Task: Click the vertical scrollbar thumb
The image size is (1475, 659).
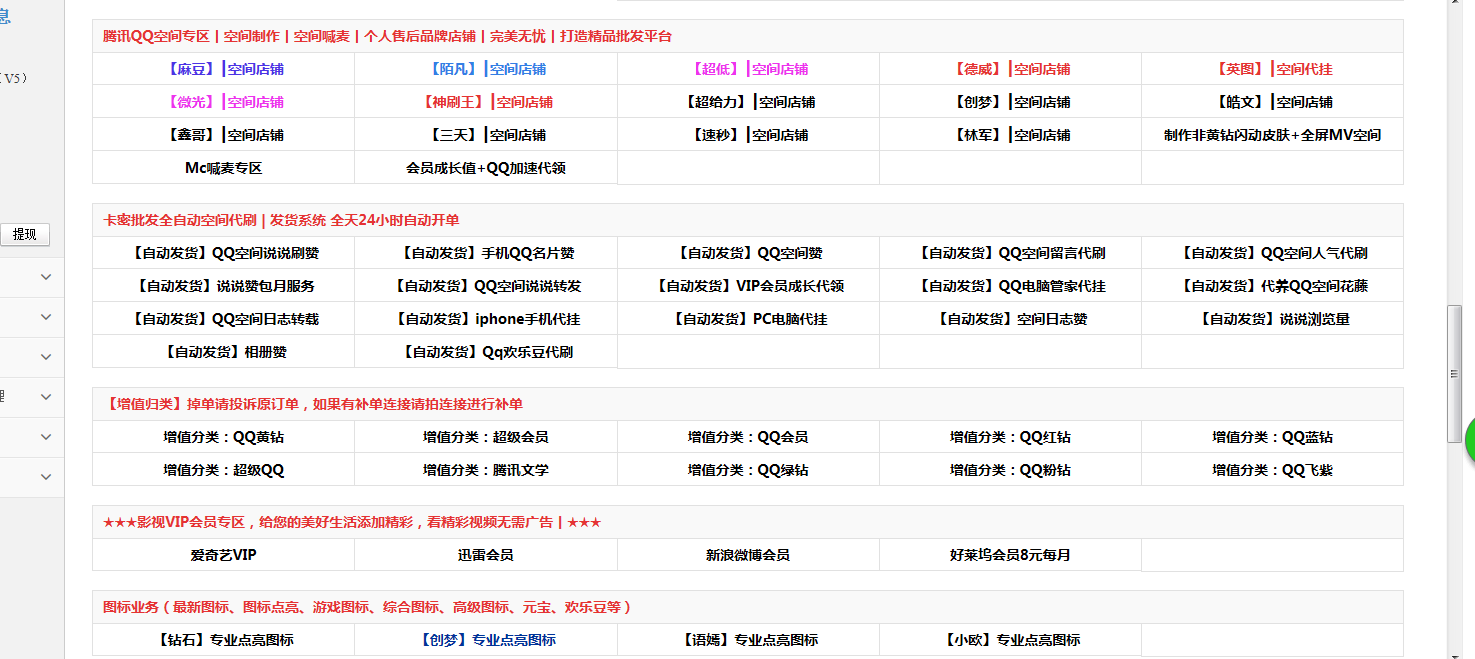Action: pos(1455,374)
